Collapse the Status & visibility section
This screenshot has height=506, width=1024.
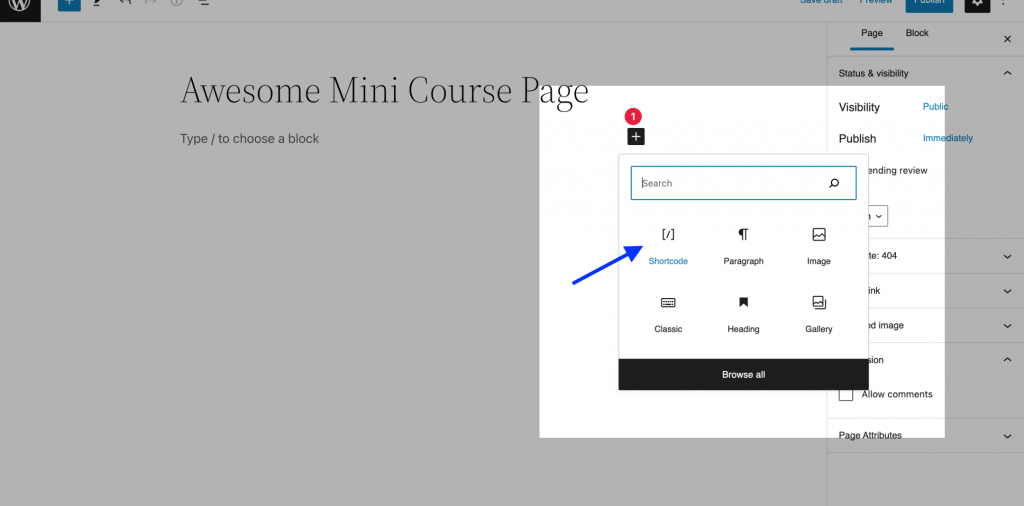(1007, 73)
